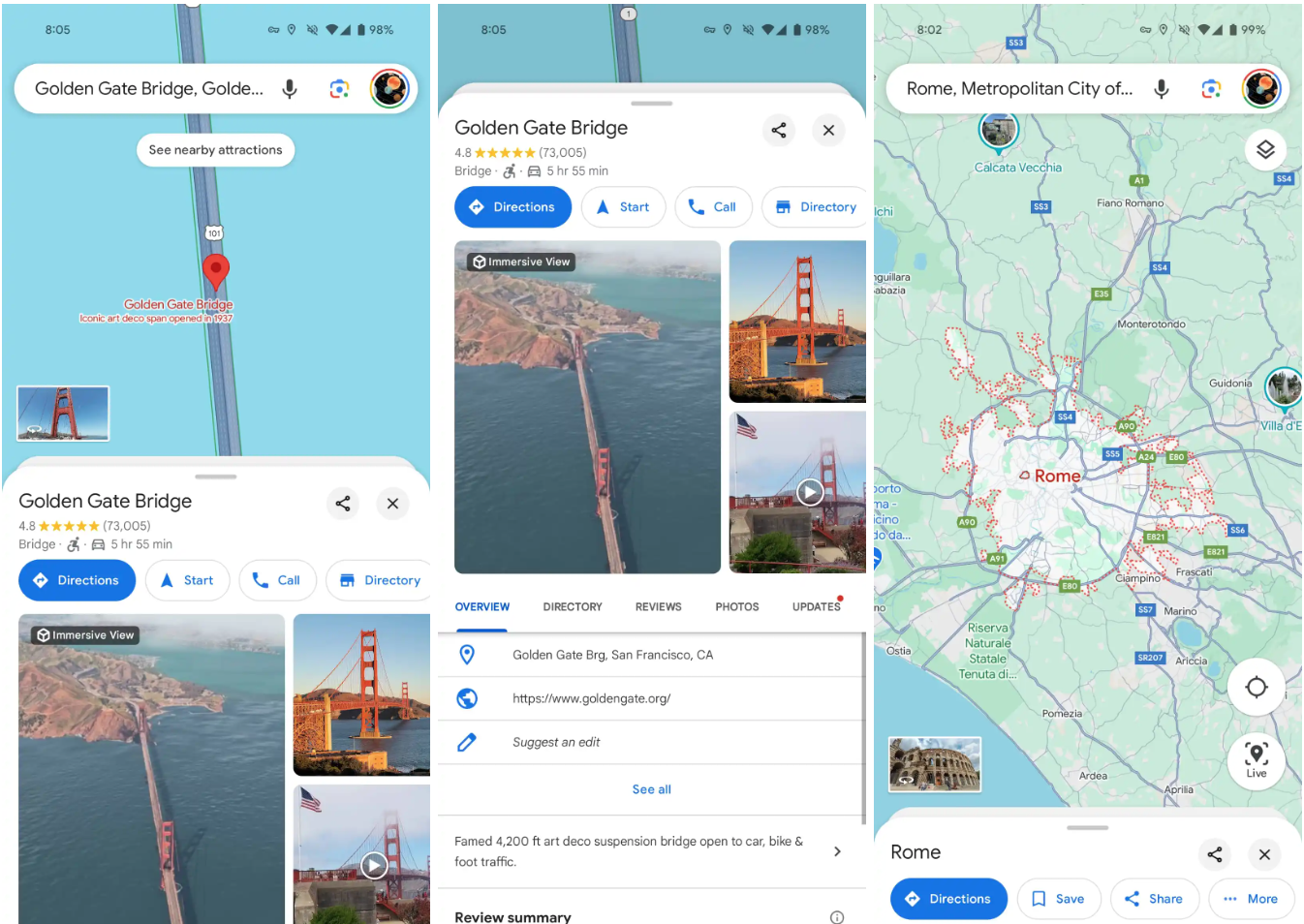
Task: Get Directions on the left phone
Action: 76,580
